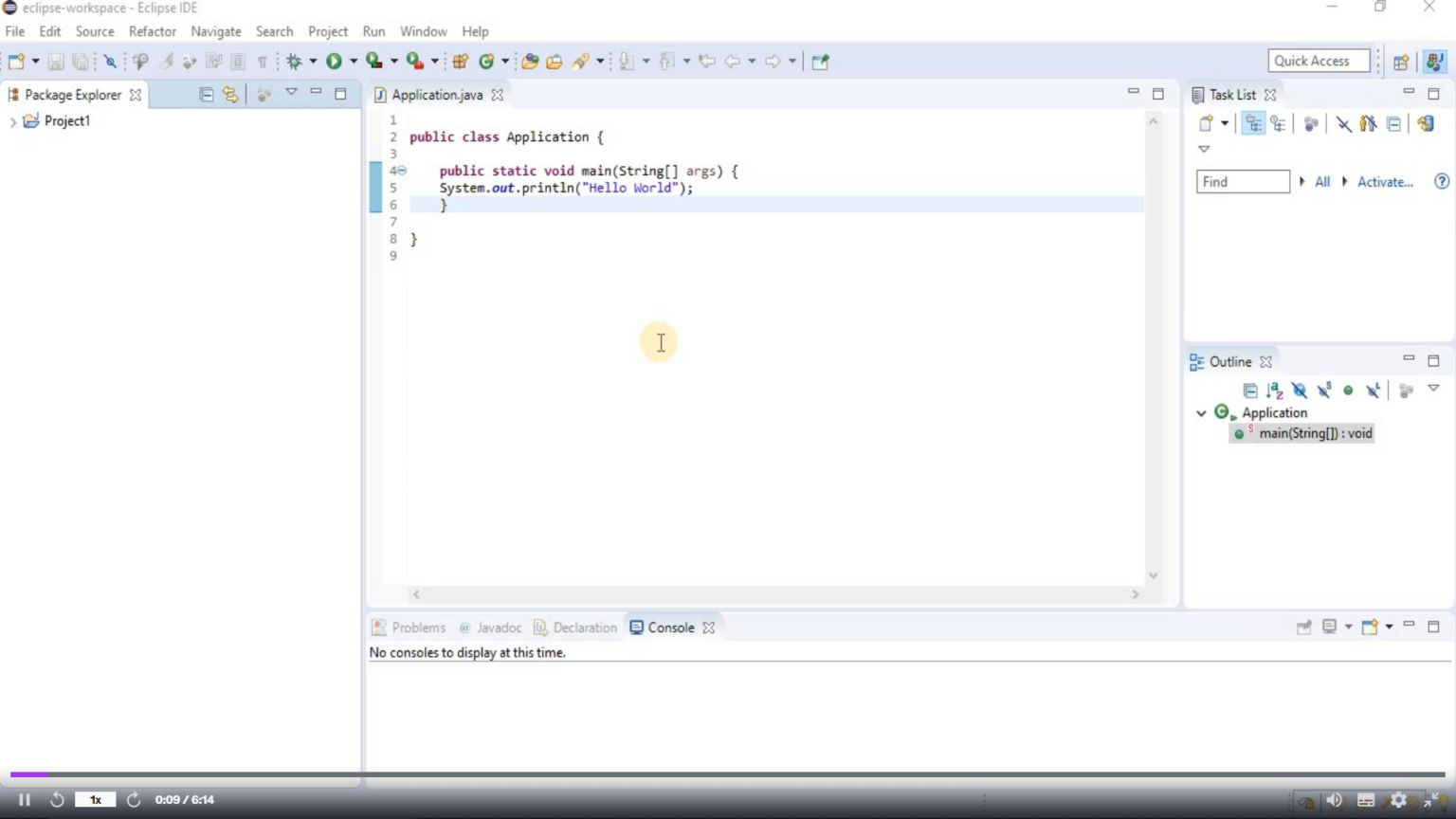Toggle Hide Completed Tasks in Task List
The height and width of the screenshot is (819, 1456).
[x=1343, y=124]
